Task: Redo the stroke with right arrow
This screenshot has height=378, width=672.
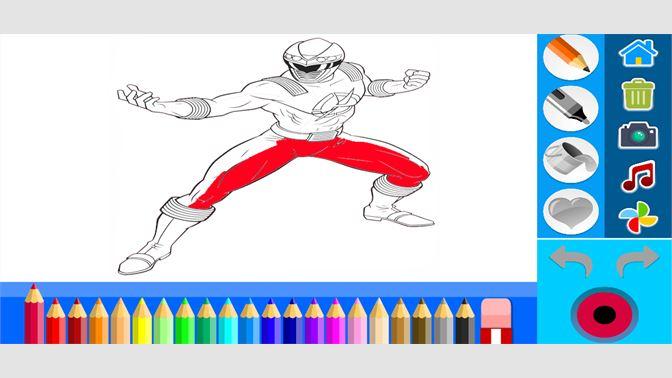Action: coord(637,260)
